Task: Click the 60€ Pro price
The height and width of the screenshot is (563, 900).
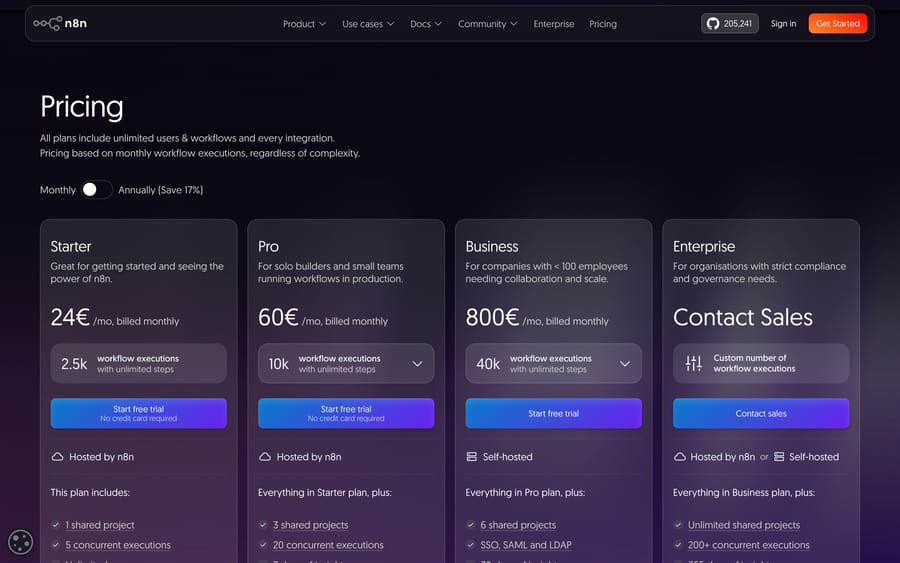Action: pyautogui.click(x=278, y=317)
